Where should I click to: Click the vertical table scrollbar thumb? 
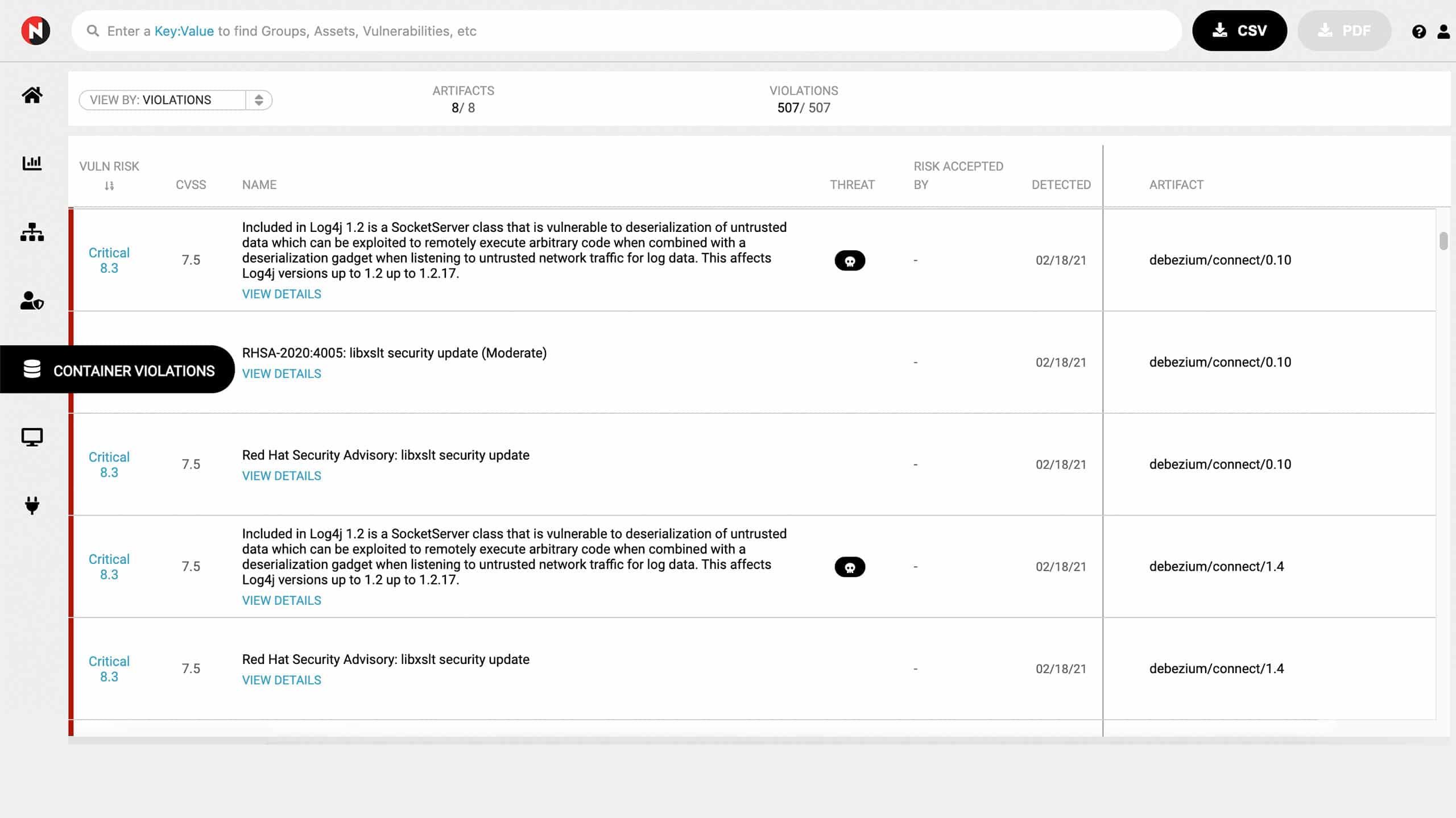(x=1443, y=241)
